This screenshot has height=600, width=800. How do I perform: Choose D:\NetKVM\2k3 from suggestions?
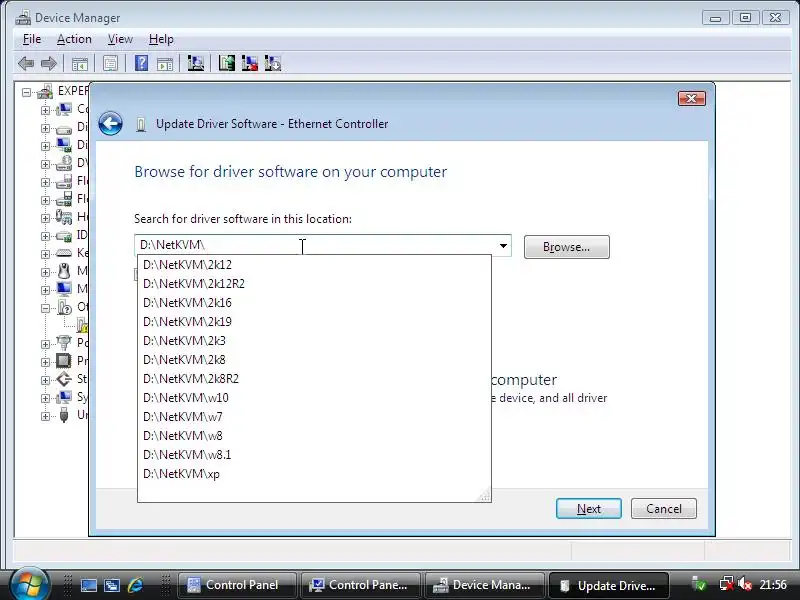pyautogui.click(x=314, y=340)
